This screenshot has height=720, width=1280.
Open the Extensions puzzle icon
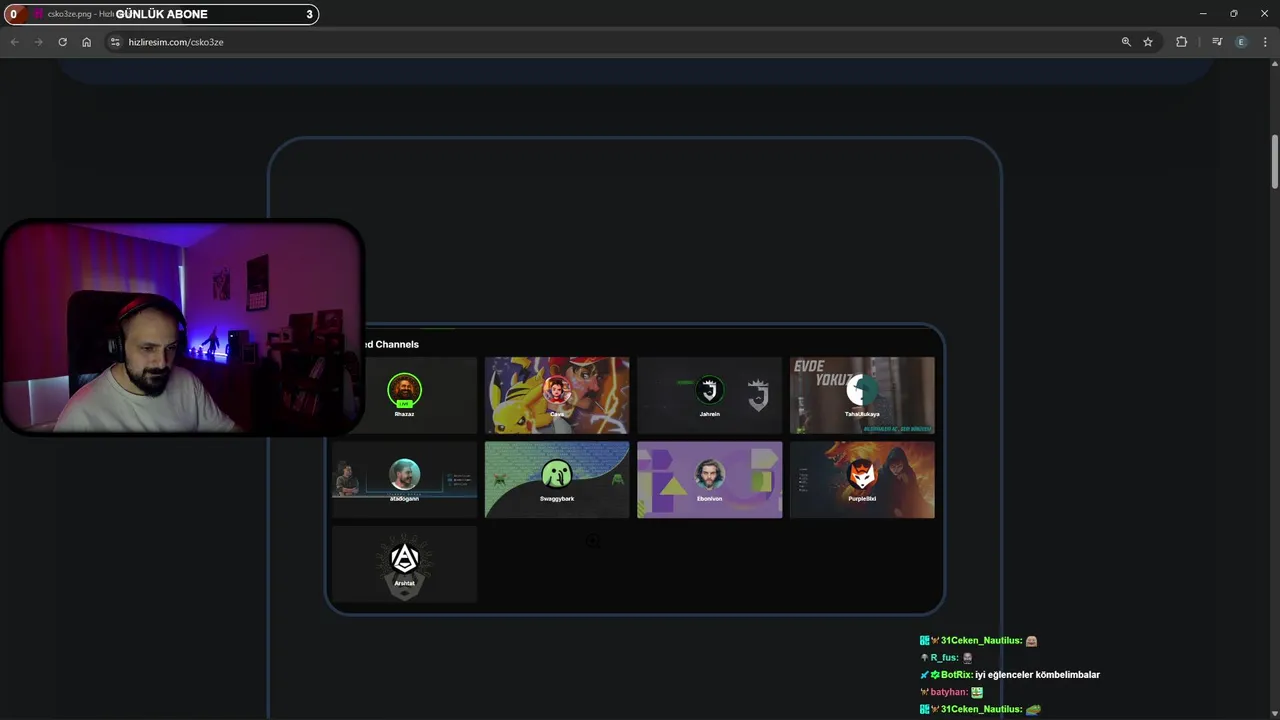pos(1181,42)
